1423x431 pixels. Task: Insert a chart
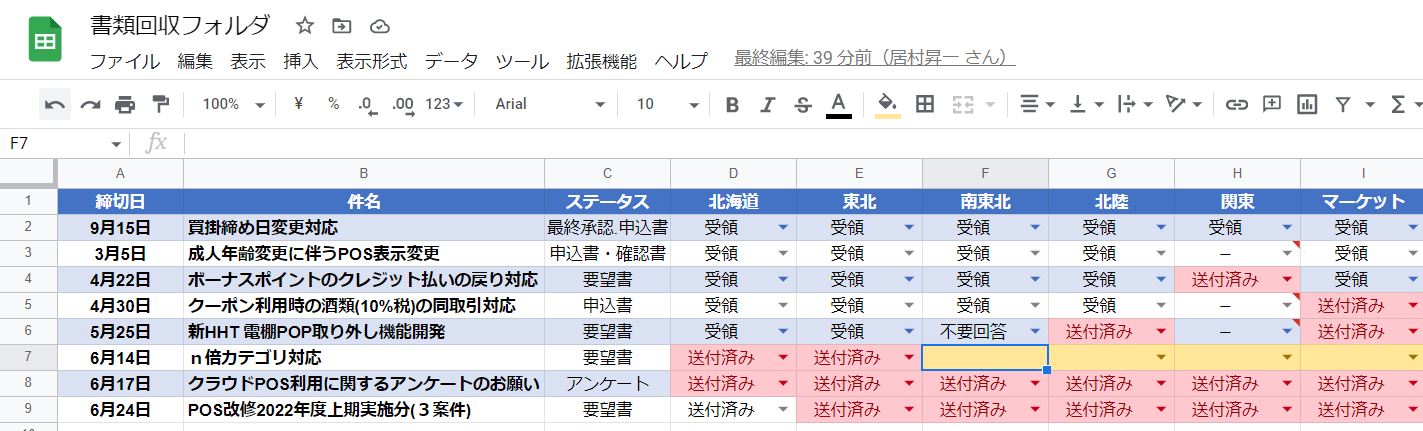pyautogui.click(x=1307, y=104)
